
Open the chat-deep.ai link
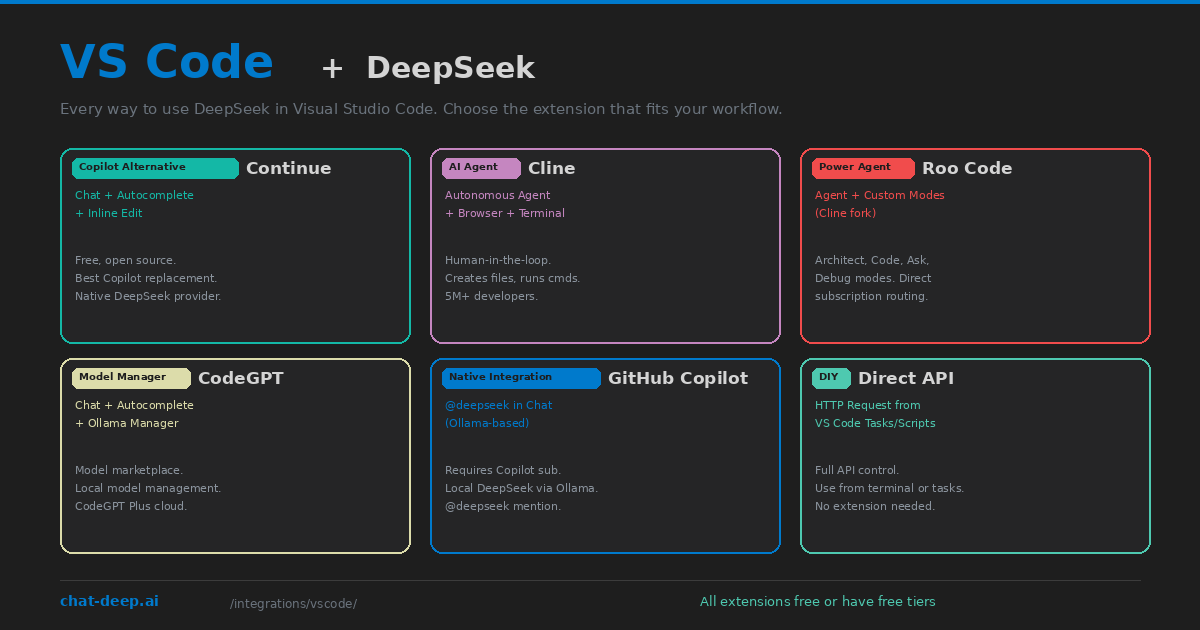pos(109,601)
